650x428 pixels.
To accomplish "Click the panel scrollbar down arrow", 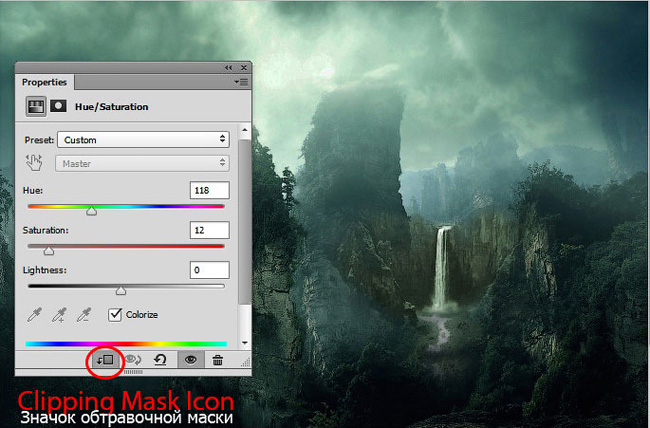I will click(245, 343).
